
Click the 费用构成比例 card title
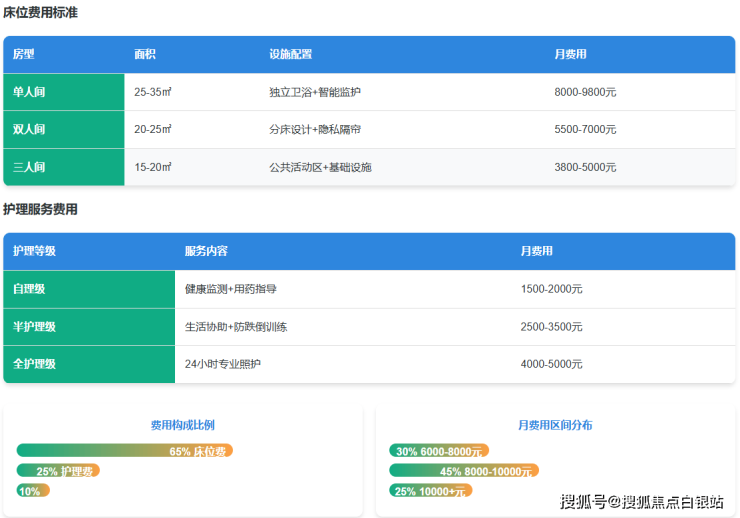pos(182,425)
